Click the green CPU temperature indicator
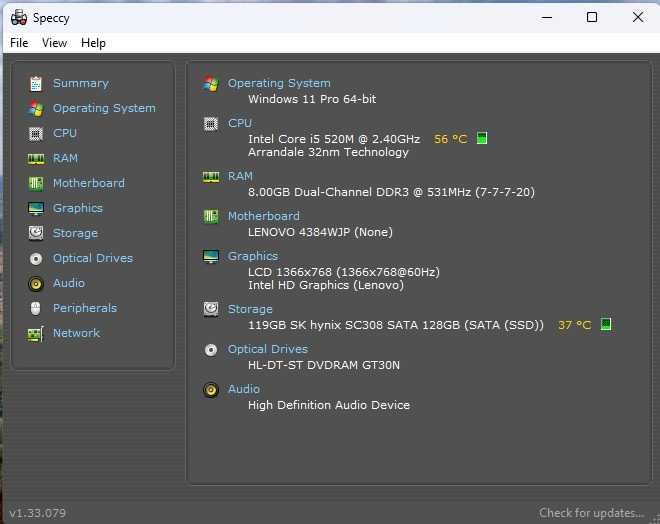The height and width of the screenshot is (524, 660). 482,139
